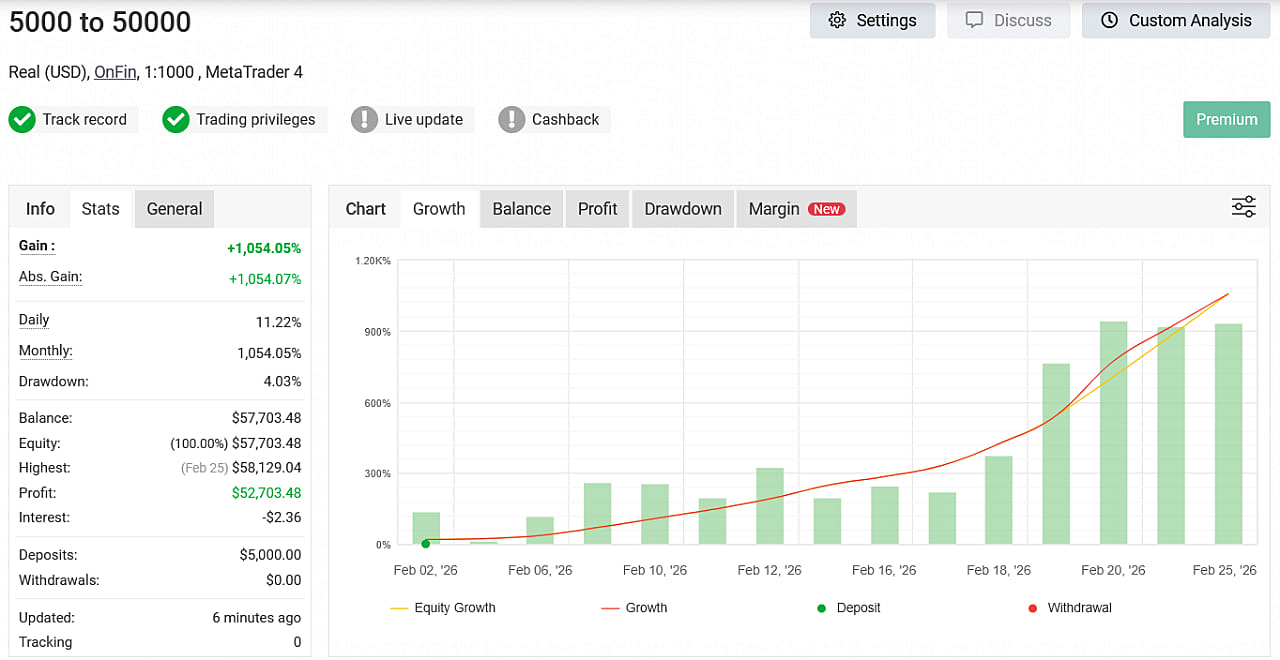Switch to the Info tab
Image resolution: width=1280 pixels, height=660 pixels.
pos(40,209)
